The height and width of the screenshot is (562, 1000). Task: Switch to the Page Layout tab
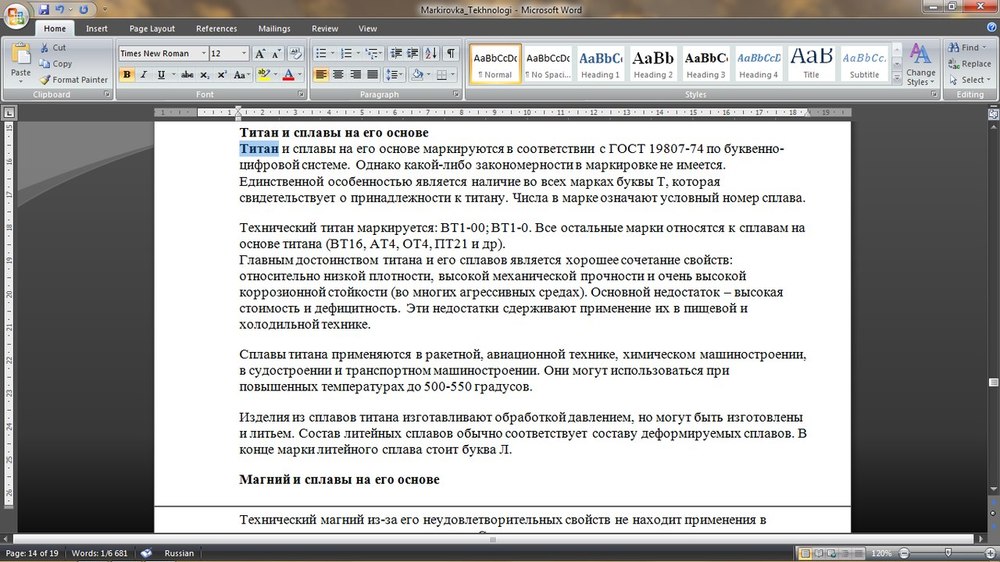[x=152, y=29]
